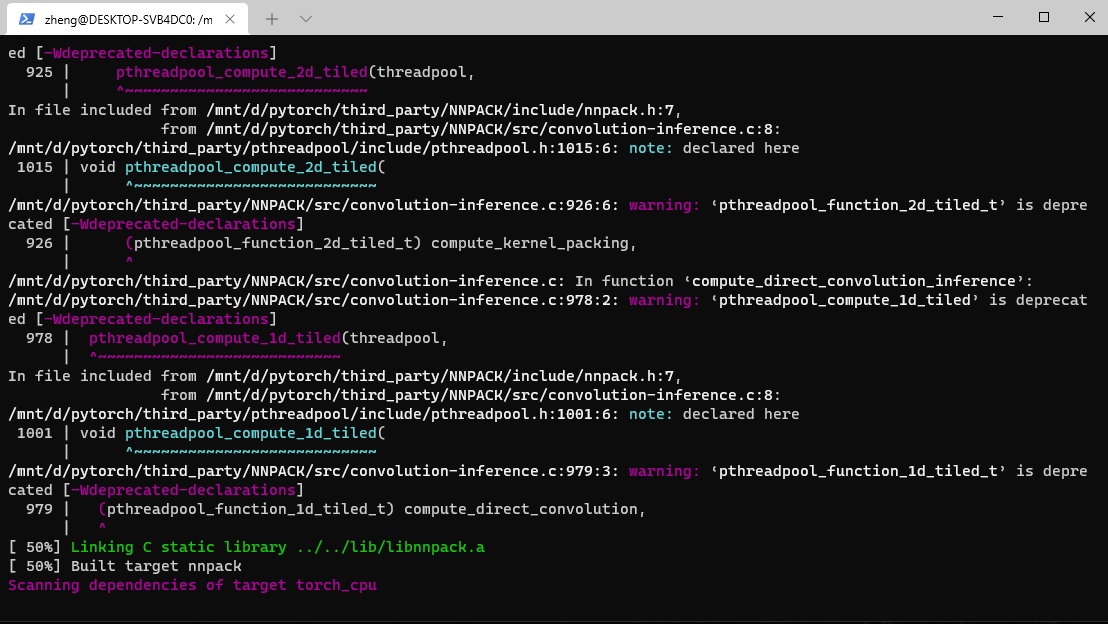Viewport: 1108px width, 624px height.
Task: Click the convolution-inference.c:926:6 warning path
Action: (314, 205)
